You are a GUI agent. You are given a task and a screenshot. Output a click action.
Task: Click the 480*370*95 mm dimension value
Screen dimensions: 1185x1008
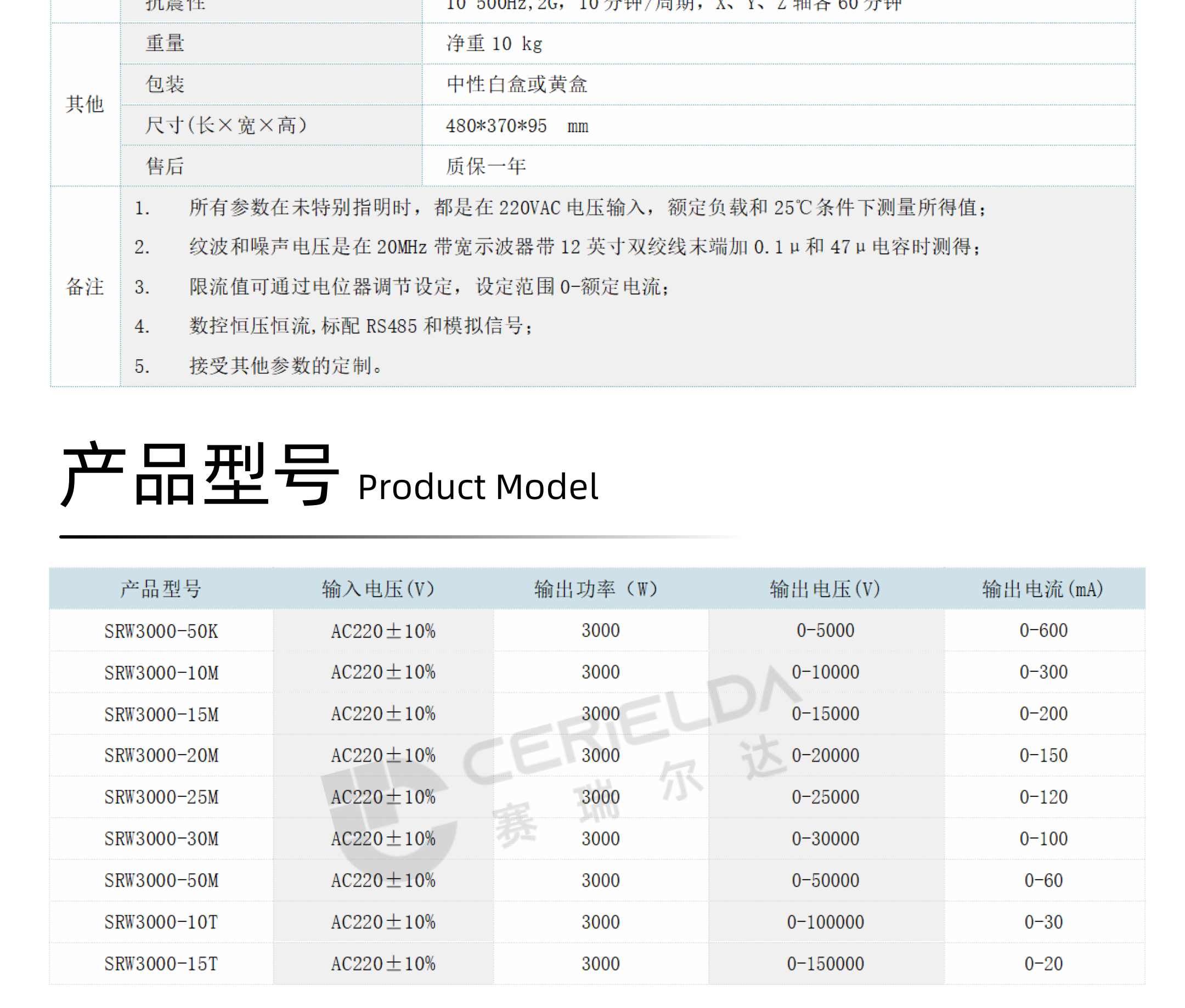coord(516,126)
